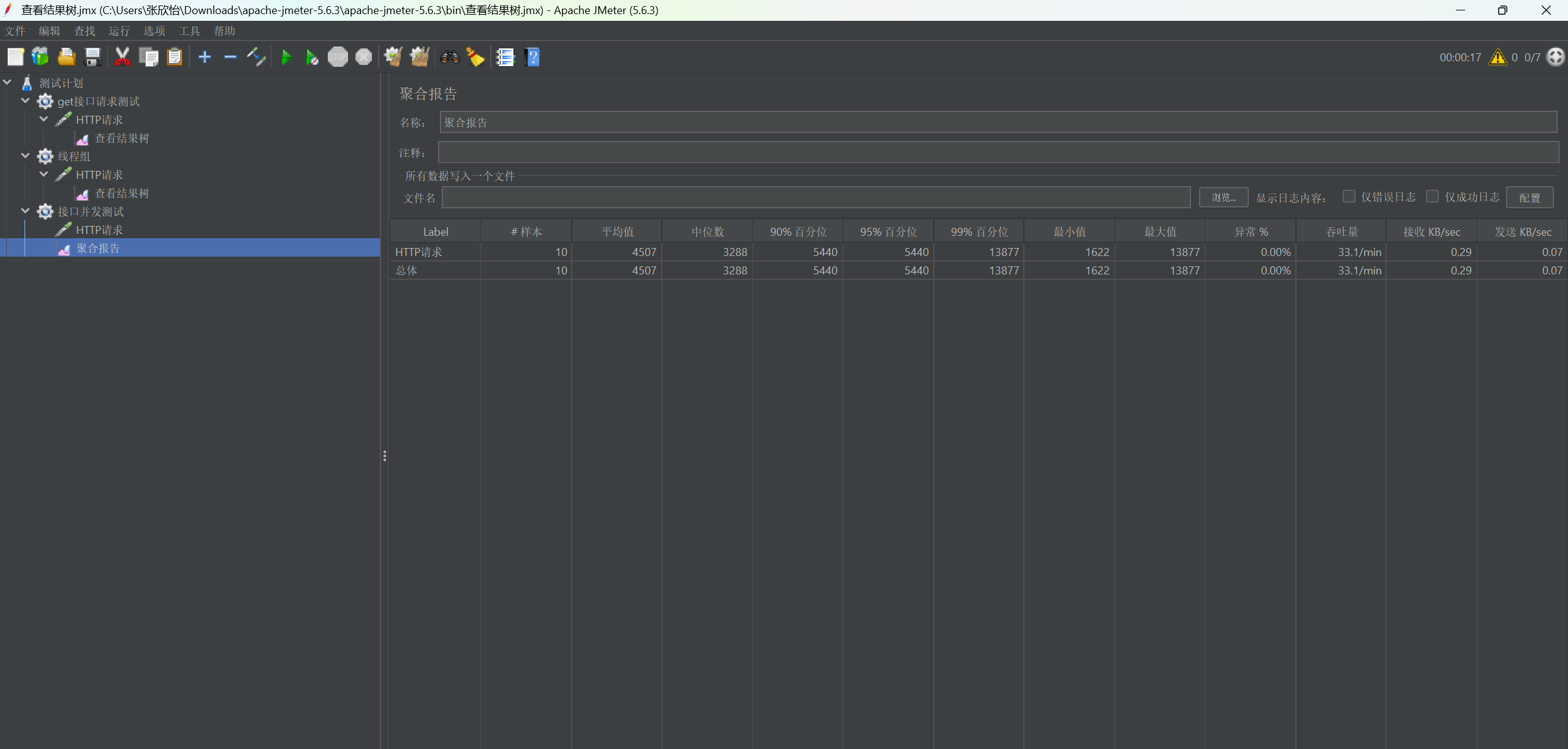Click the 配置 configure button
1568x749 pixels.
click(1529, 197)
